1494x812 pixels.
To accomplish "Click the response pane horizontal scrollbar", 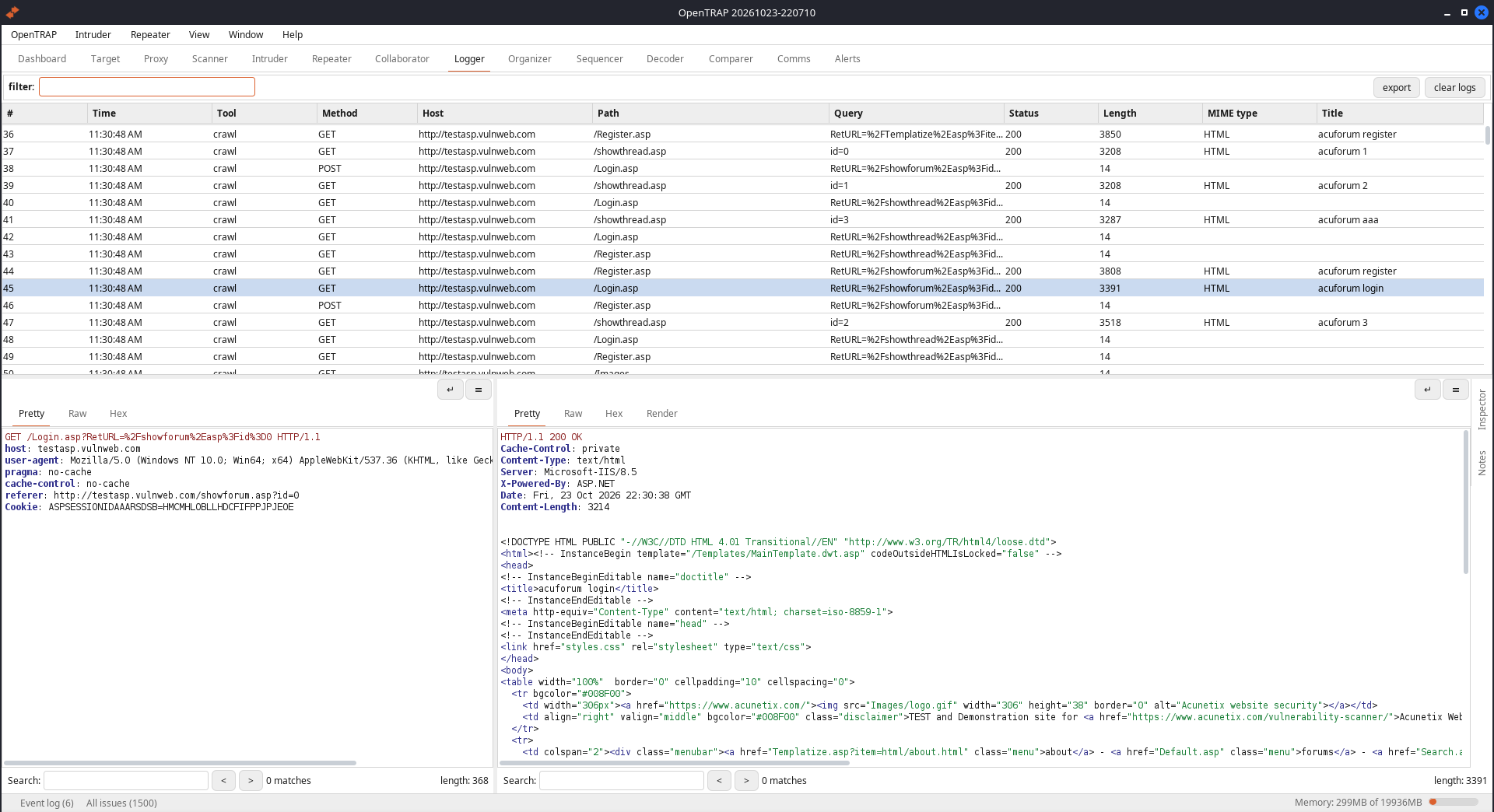I will (x=675, y=763).
